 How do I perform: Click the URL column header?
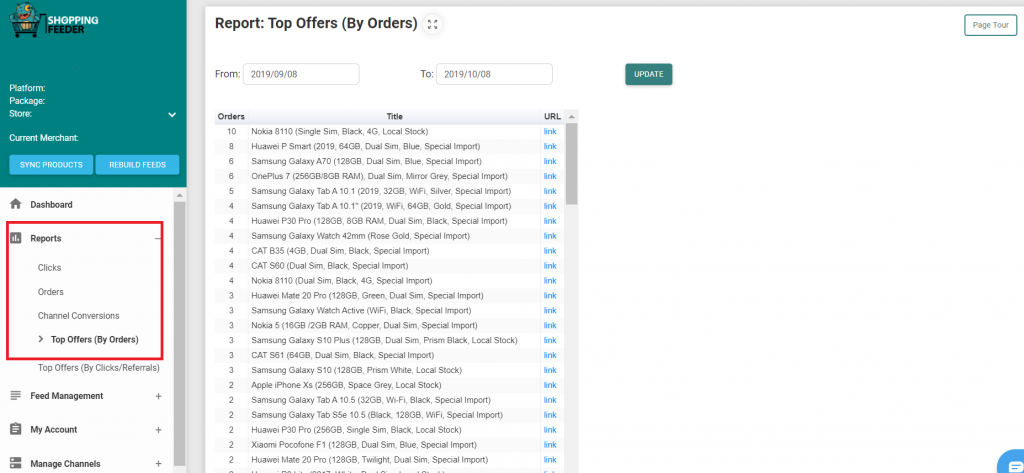(552, 116)
